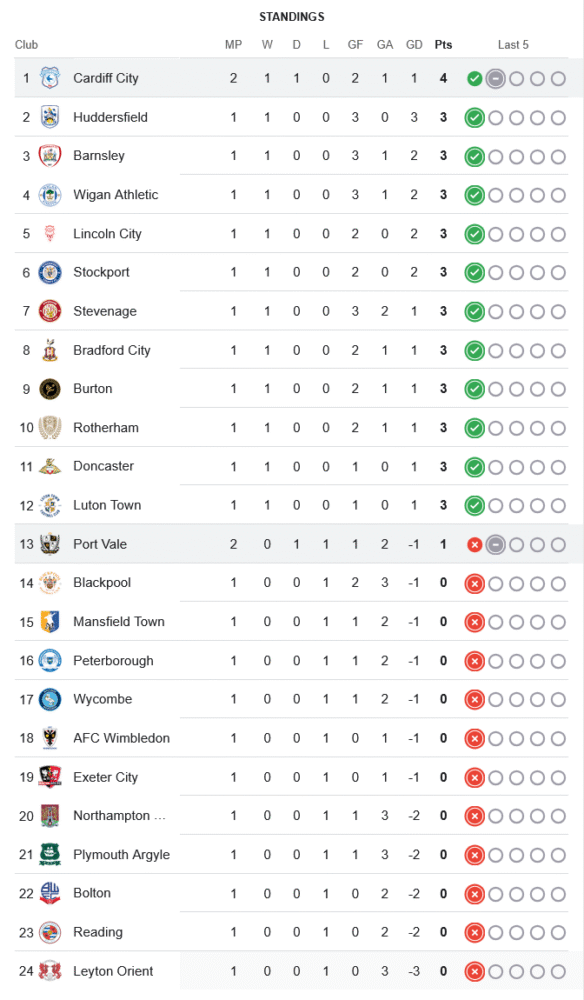Sort standings by Pts column header
The height and width of the screenshot is (1000, 584).
[443, 45]
